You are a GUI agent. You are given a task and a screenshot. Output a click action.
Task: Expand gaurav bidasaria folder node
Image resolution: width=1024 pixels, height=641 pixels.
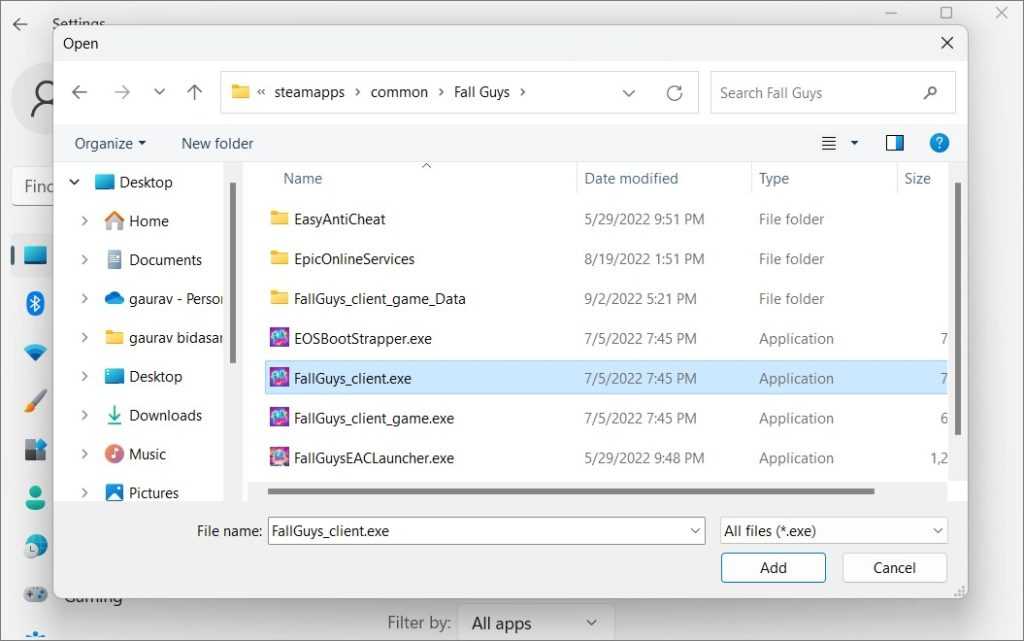(84, 337)
